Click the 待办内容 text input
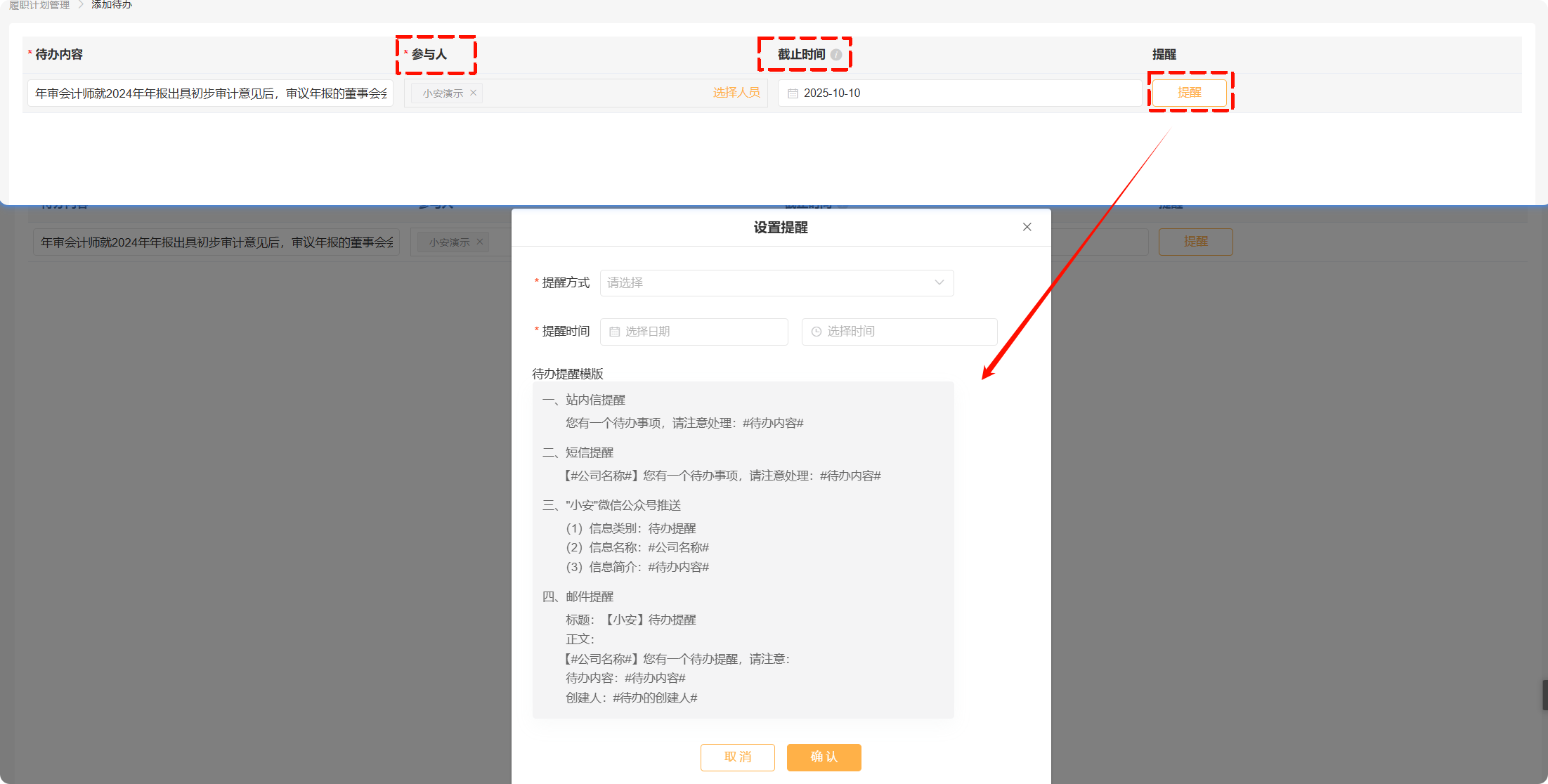This screenshot has width=1548, height=784. pyautogui.click(x=210, y=93)
